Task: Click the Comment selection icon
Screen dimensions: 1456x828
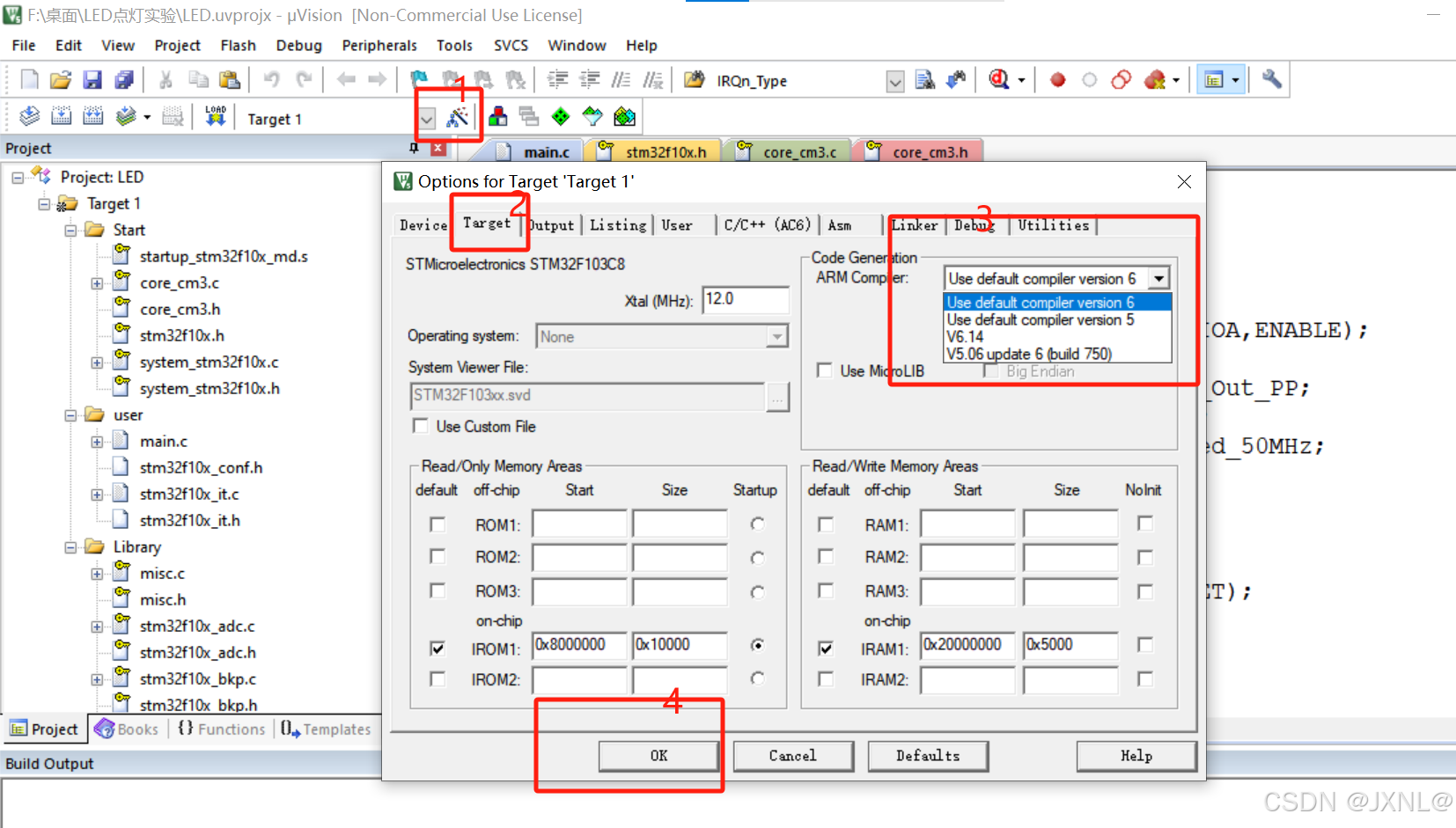Action: coord(621,80)
